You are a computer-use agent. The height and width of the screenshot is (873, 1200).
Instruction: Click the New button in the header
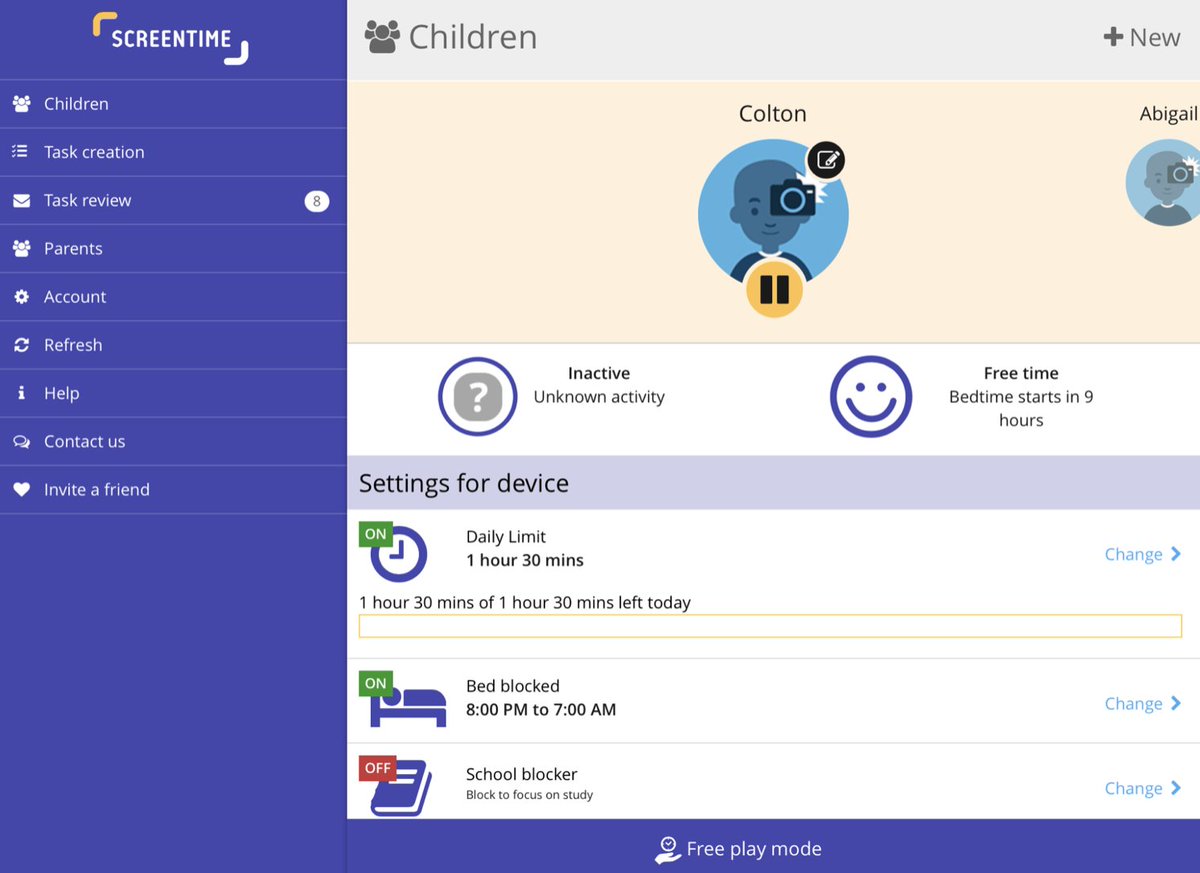1142,38
